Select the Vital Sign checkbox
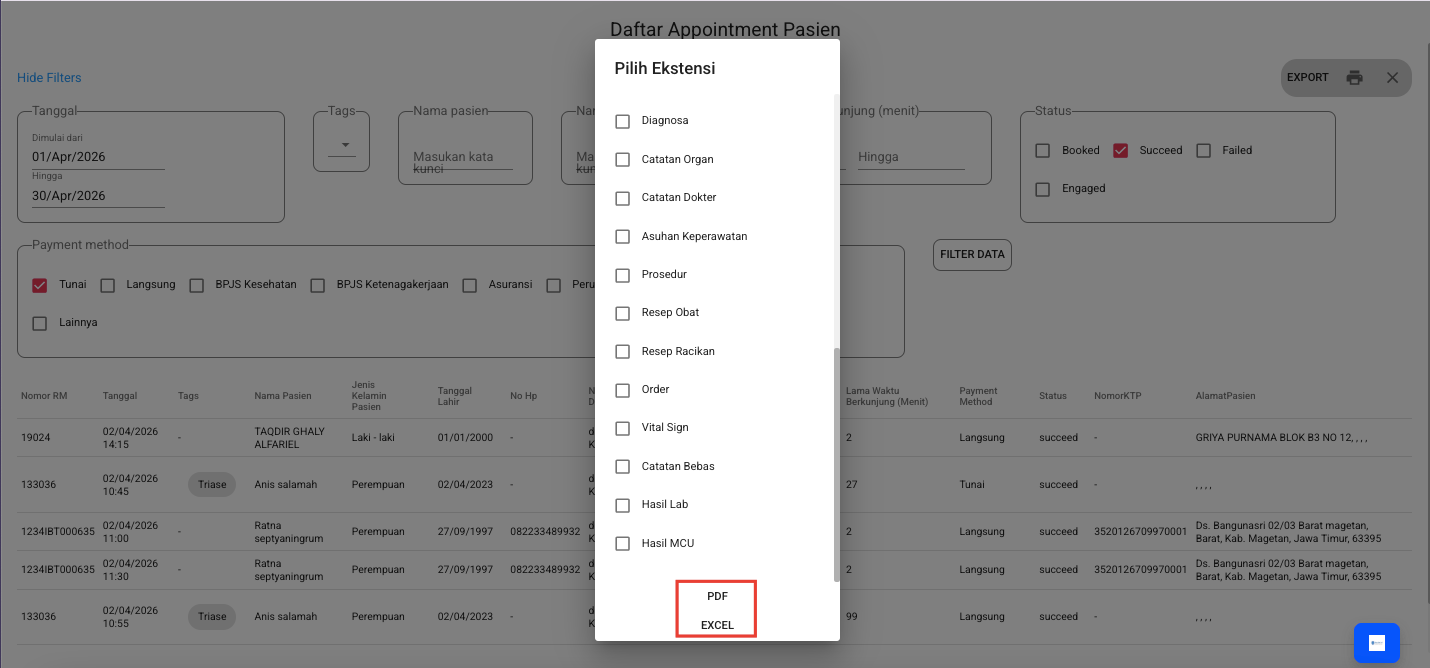 [622, 428]
